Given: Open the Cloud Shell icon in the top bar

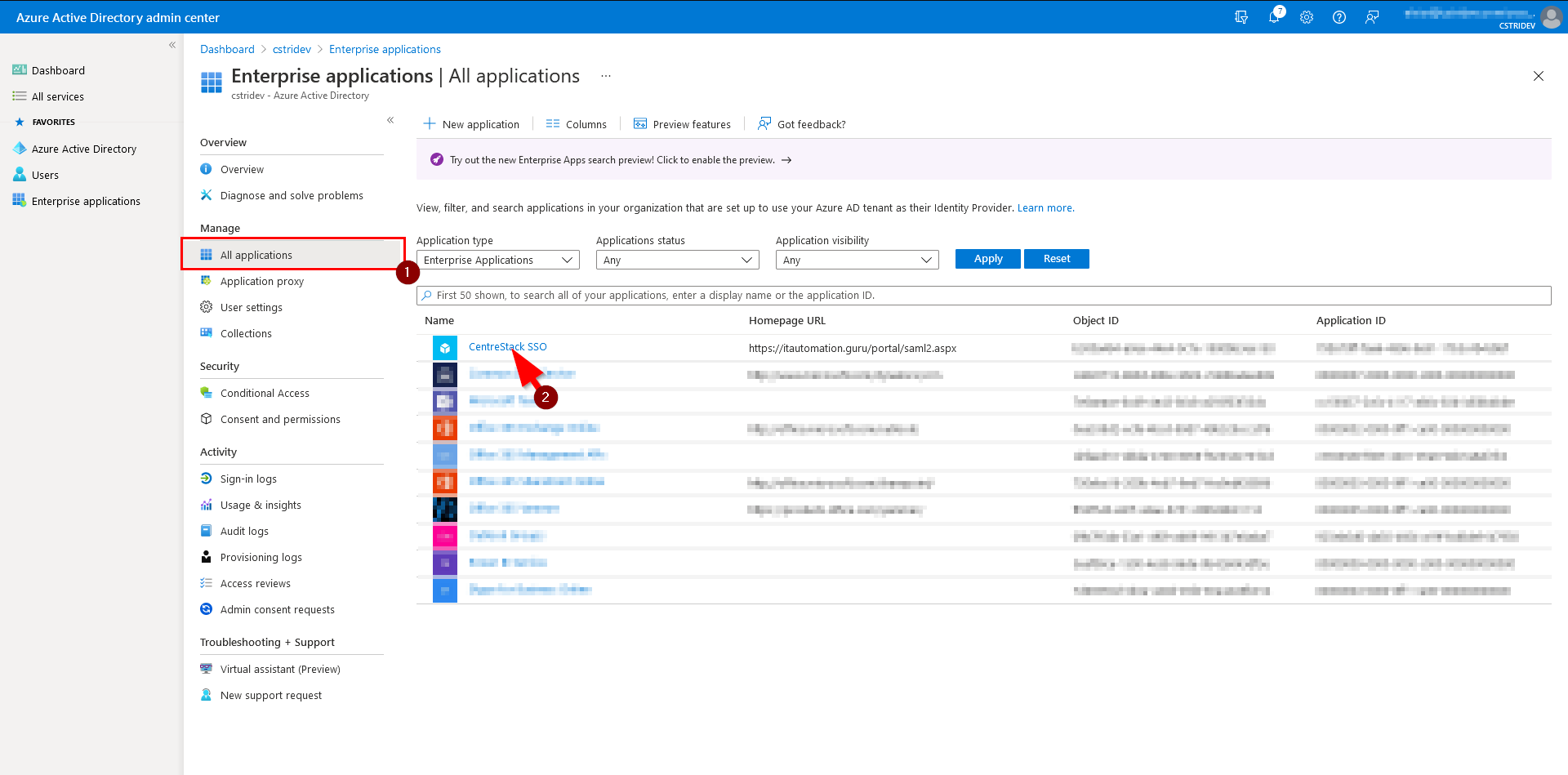Looking at the screenshot, I should click(x=1241, y=17).
